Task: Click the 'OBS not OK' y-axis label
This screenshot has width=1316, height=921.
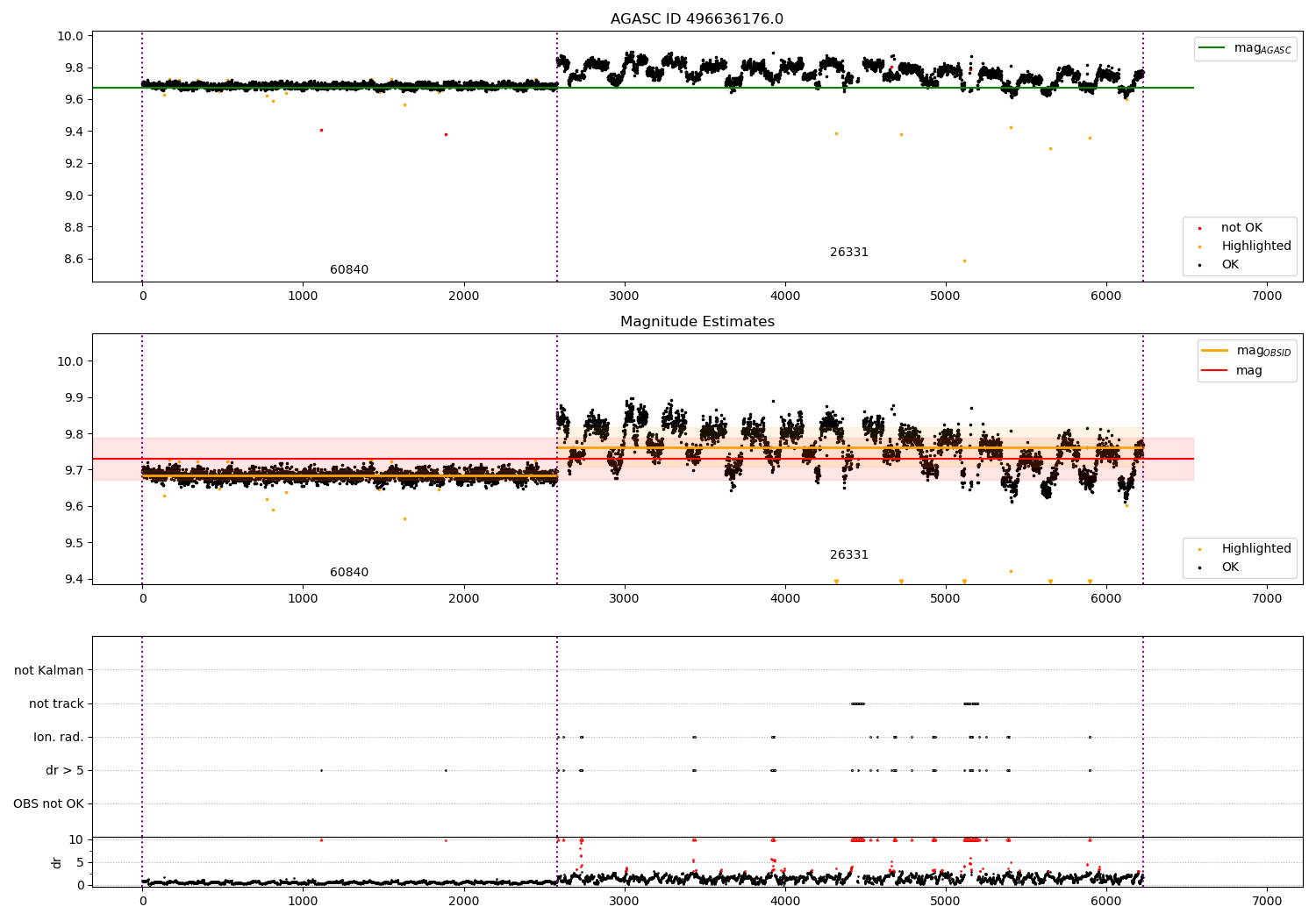Action: click(49, 803)
